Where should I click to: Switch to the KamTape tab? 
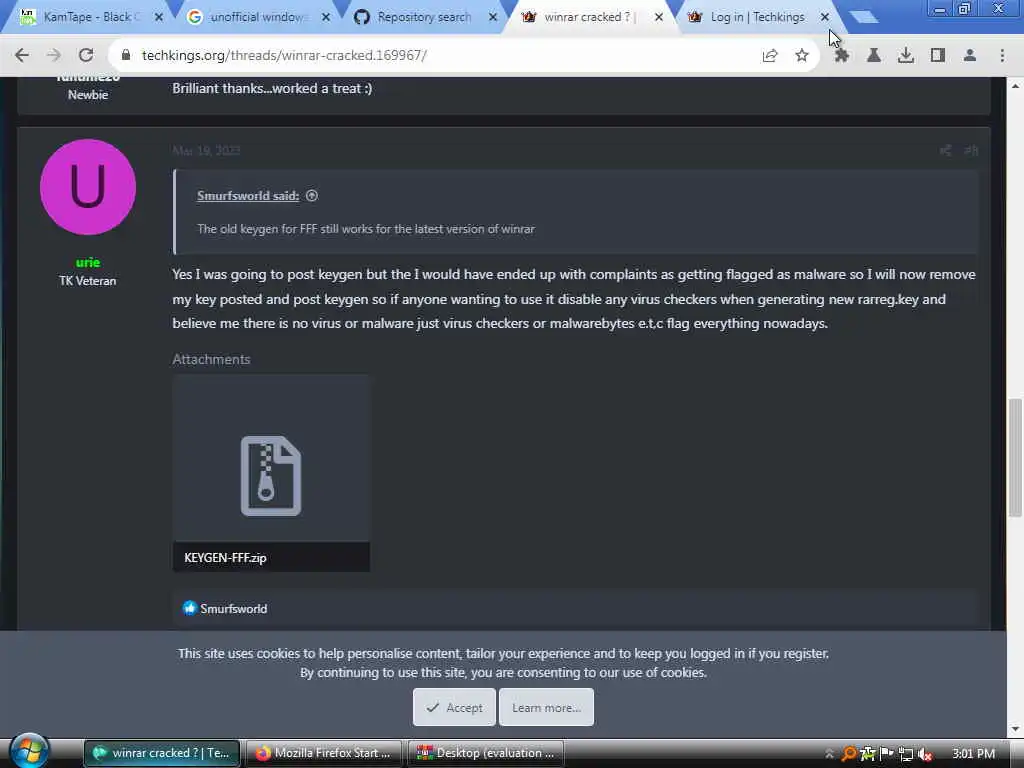[91, 18]
